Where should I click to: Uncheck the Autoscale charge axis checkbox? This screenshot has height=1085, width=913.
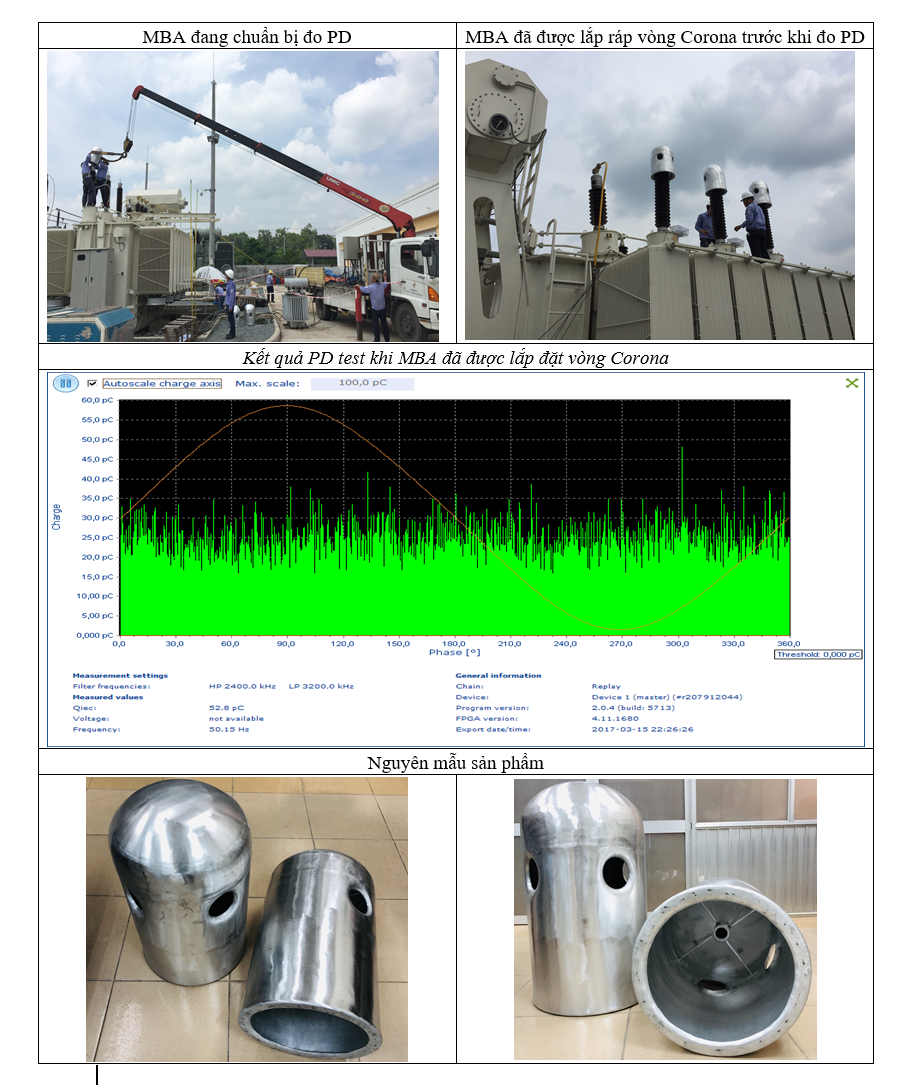click(x=92, y=383)
